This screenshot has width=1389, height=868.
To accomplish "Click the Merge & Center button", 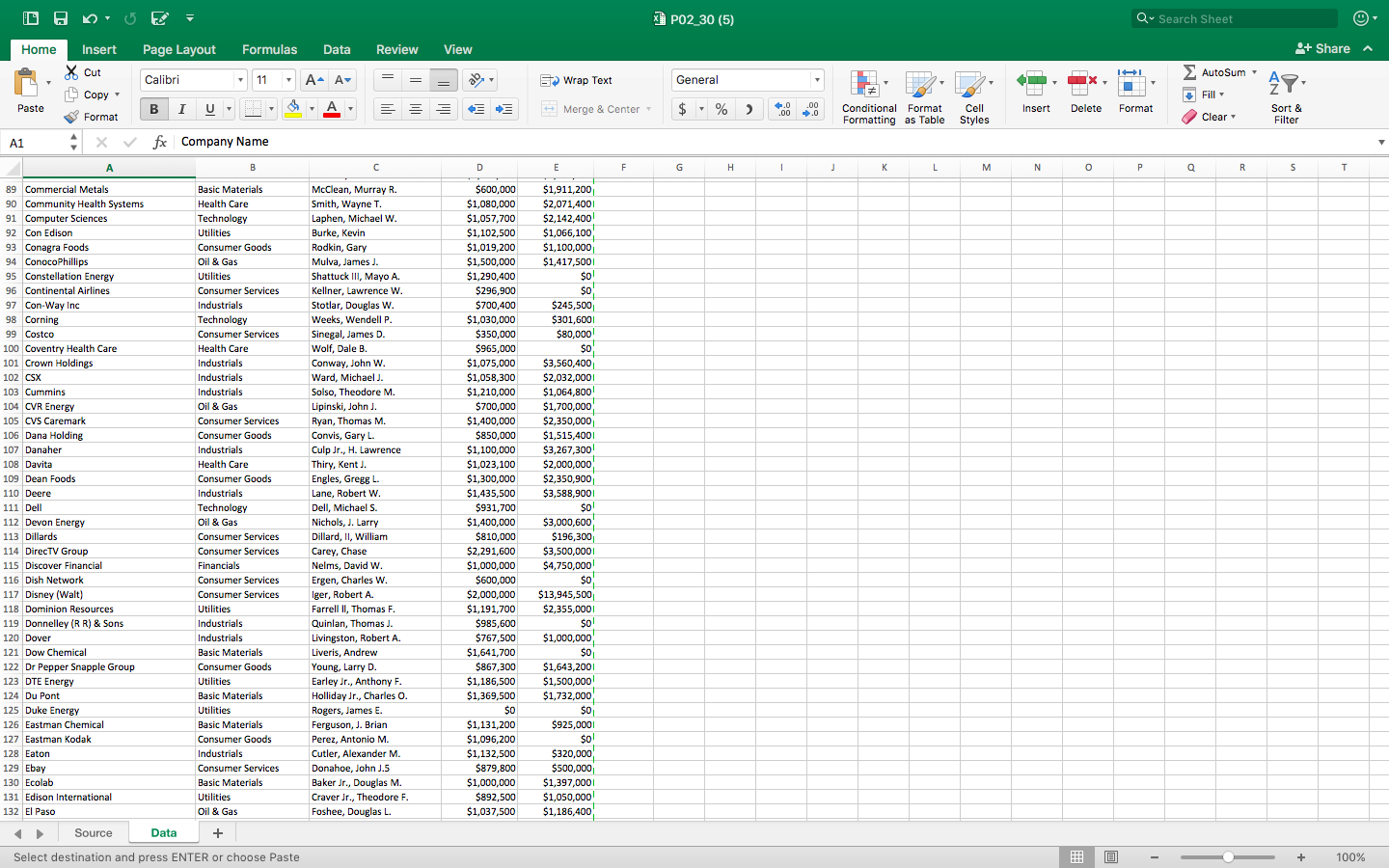I will tap(591, 109).
